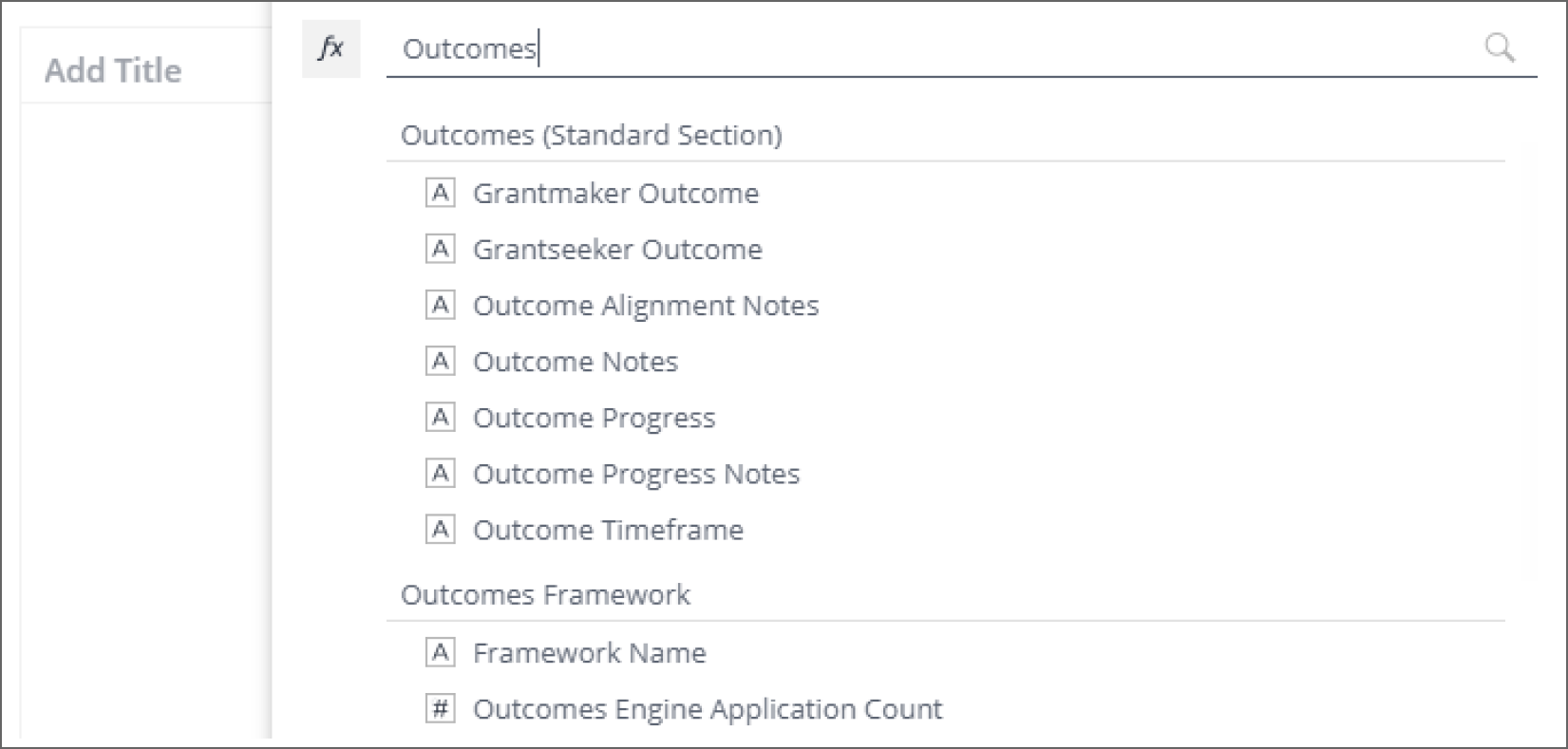Pick the Outcome Timeframe field
The height and width of the screenshot is (749, 1568).
(608, 530)
